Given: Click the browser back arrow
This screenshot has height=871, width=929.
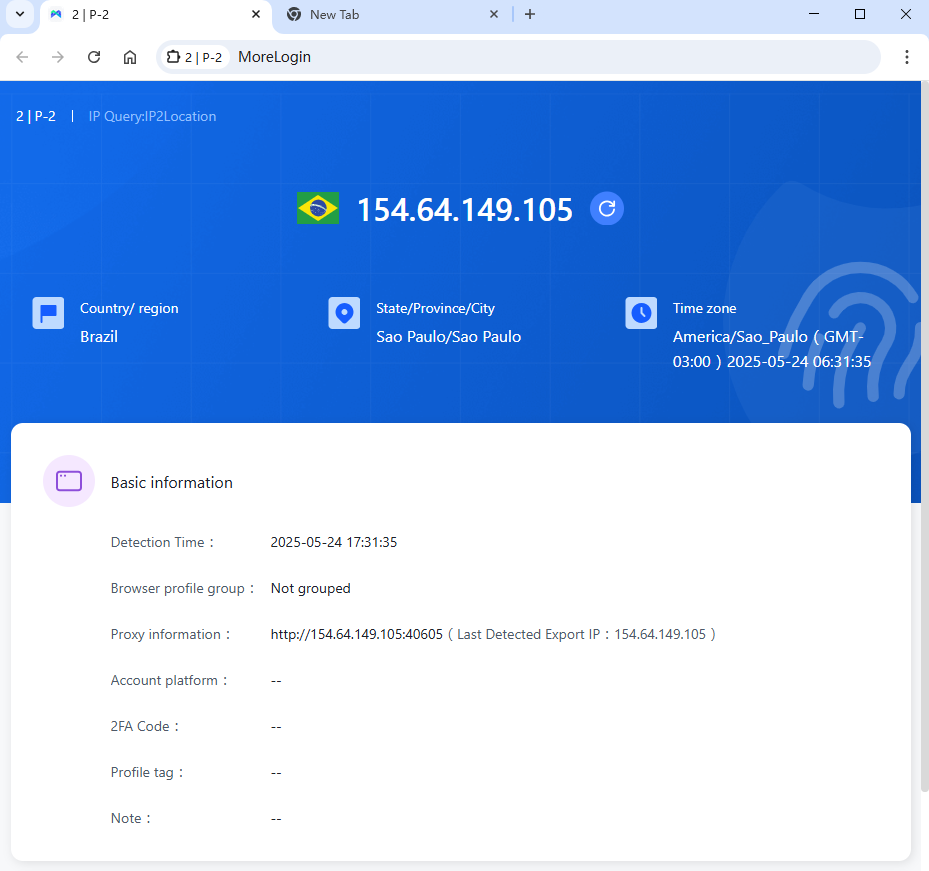Looking at the screenshot, I should 22,57.
